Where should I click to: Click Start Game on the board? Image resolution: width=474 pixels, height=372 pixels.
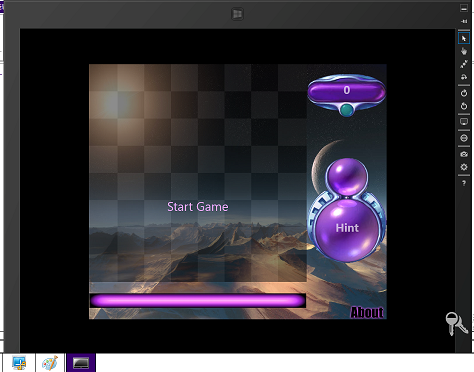pos(198,207)
